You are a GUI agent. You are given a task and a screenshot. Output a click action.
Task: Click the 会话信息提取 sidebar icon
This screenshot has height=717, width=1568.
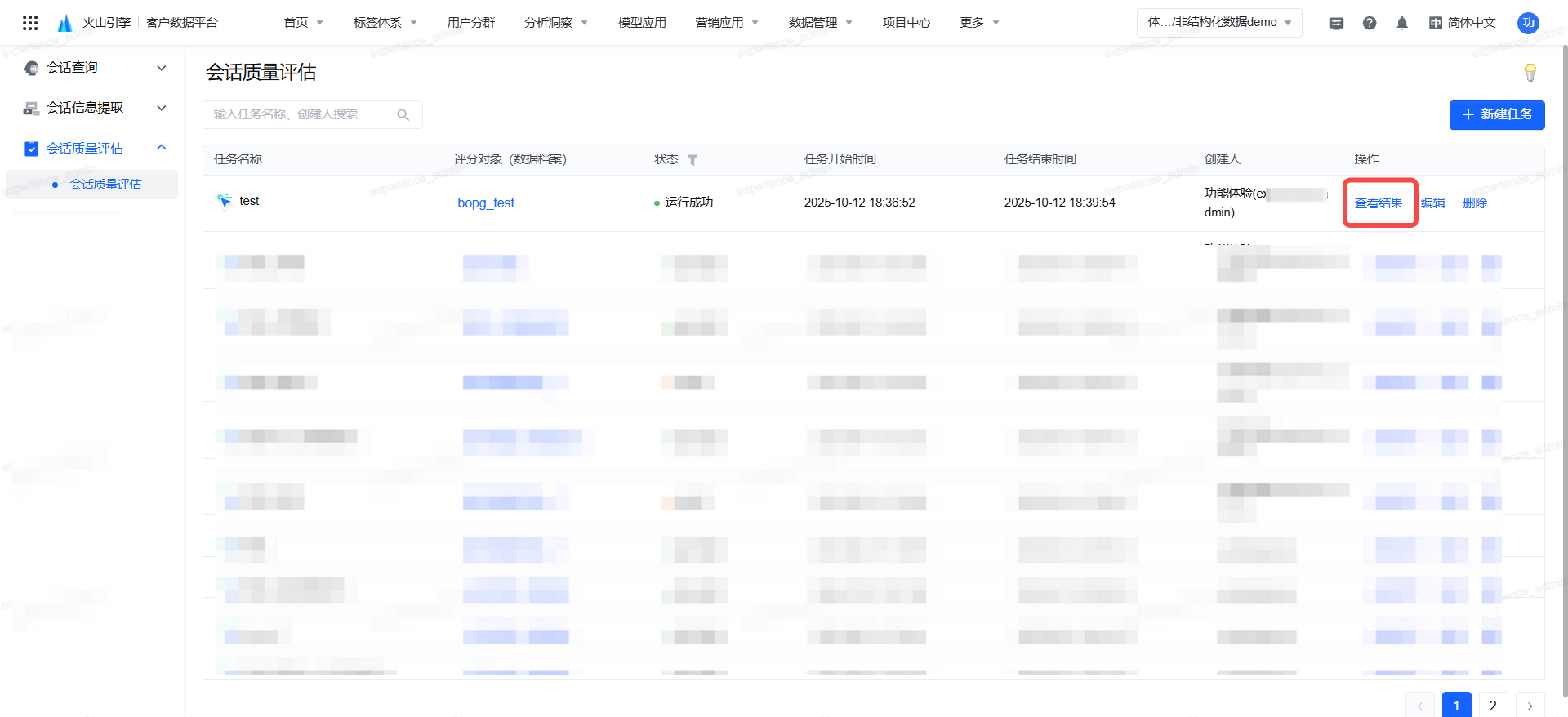31,108
